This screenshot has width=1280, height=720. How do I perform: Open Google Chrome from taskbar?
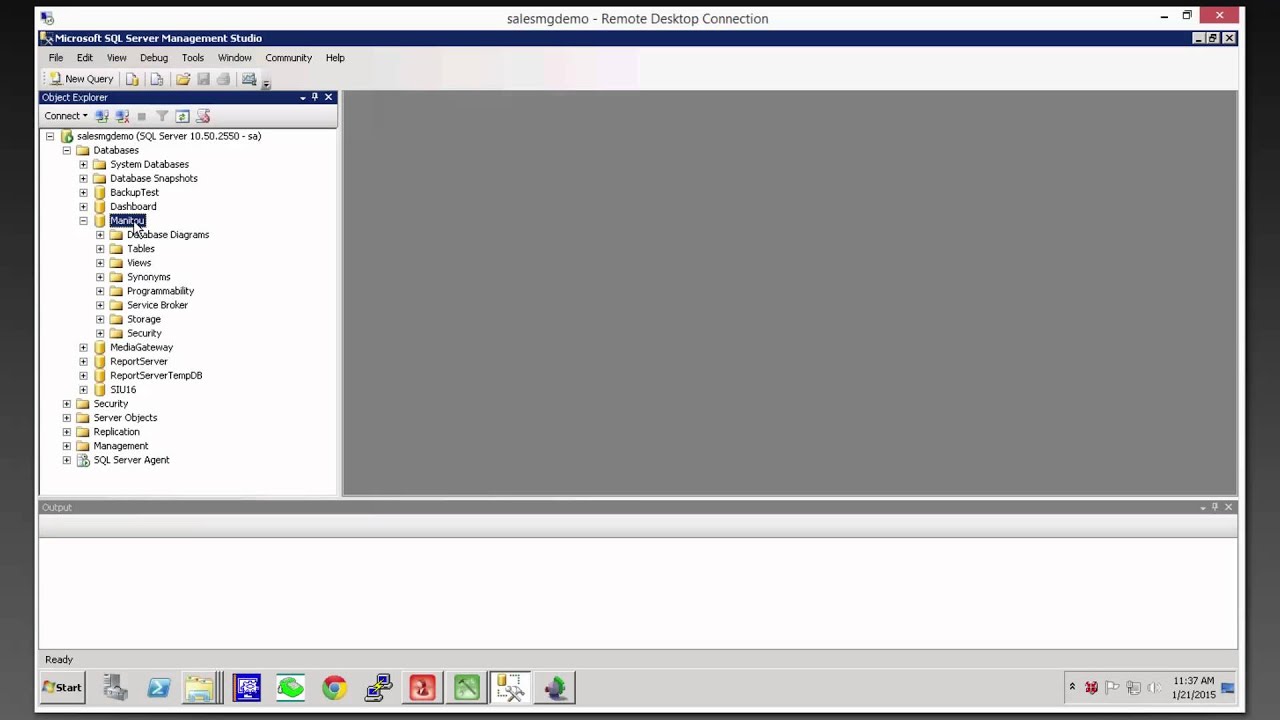click(334, 687)
